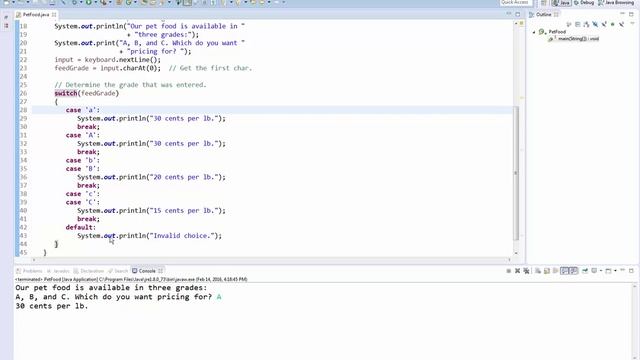Switch to the Debug perspective
This screenshot has height=360, width=640.
pyautogui.click(x=584, y=3)
